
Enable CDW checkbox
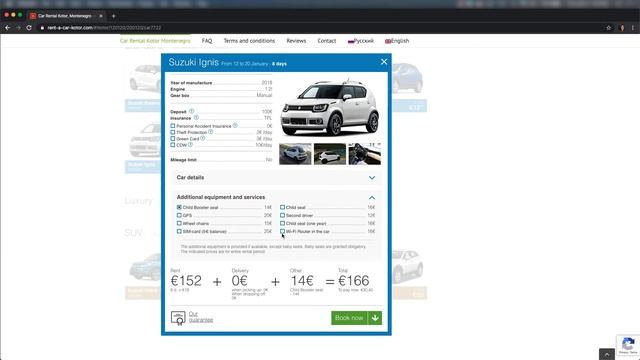coord(173,145)
